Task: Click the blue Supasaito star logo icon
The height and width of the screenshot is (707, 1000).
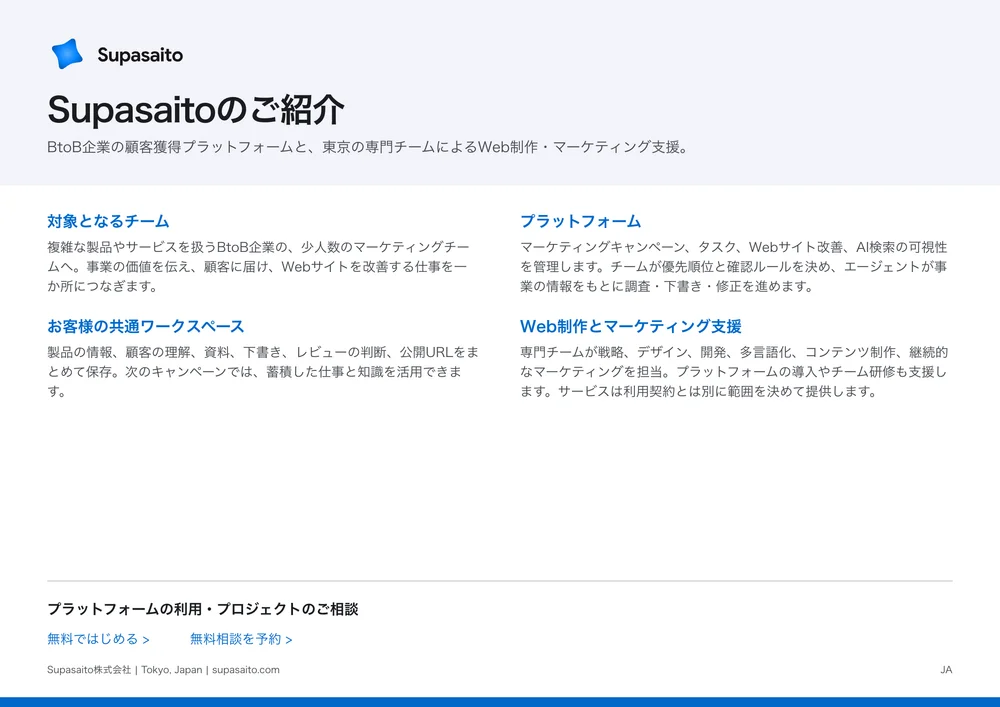Action: (x=67, y=54)
